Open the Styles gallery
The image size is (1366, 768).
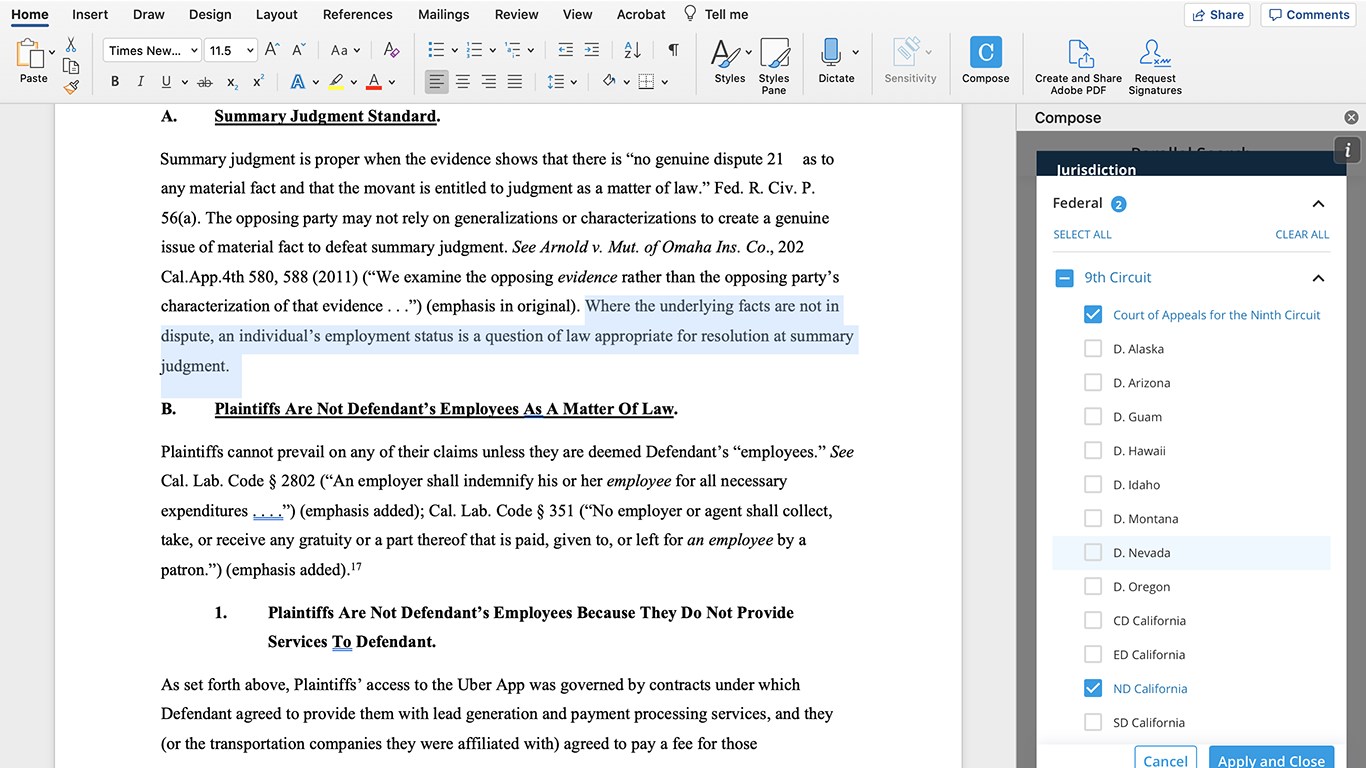pyautogui.click(x=730, y=61)
